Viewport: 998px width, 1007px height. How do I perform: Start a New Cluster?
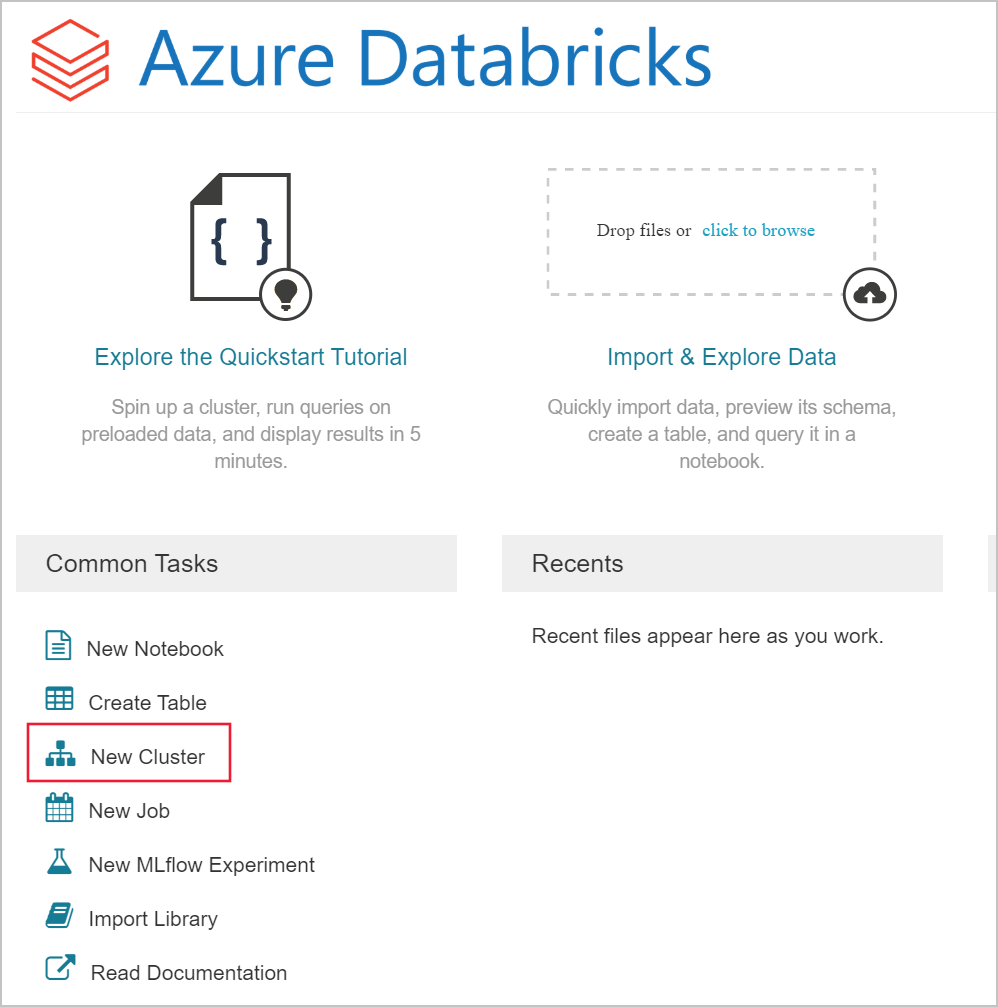click(147, 757)
